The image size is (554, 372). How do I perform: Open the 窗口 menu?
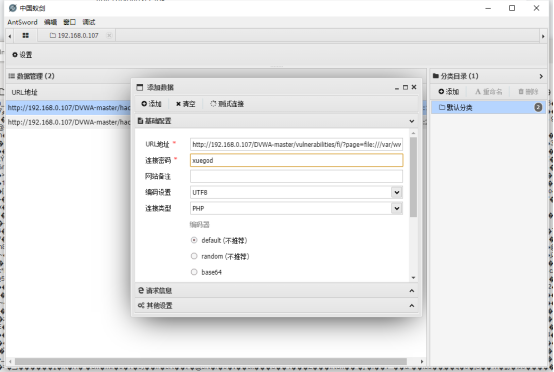[69, 22]
